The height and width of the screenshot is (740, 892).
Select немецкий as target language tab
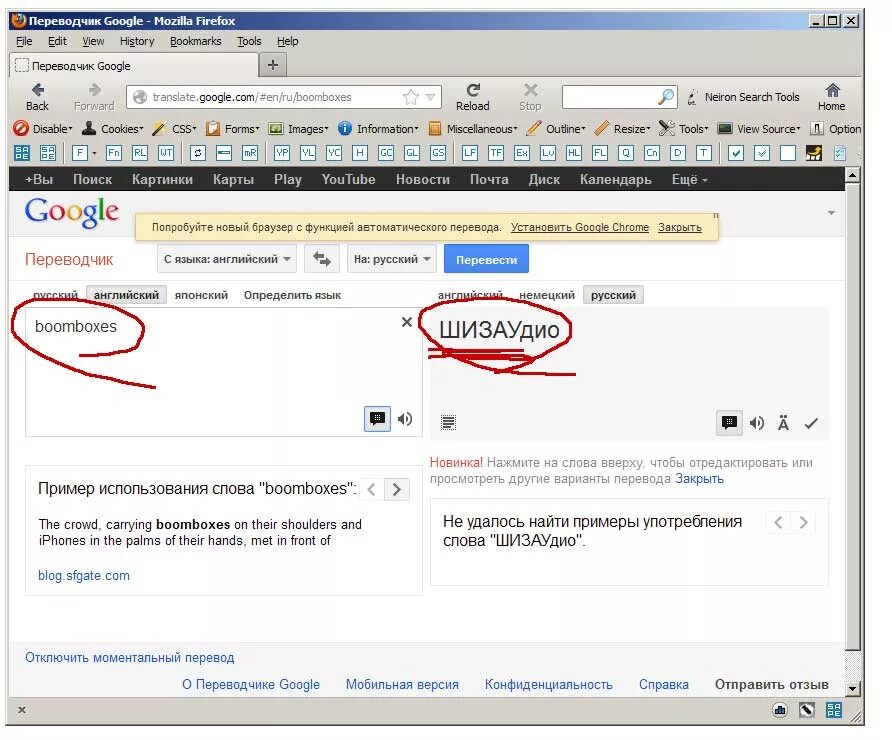[547, 295]
